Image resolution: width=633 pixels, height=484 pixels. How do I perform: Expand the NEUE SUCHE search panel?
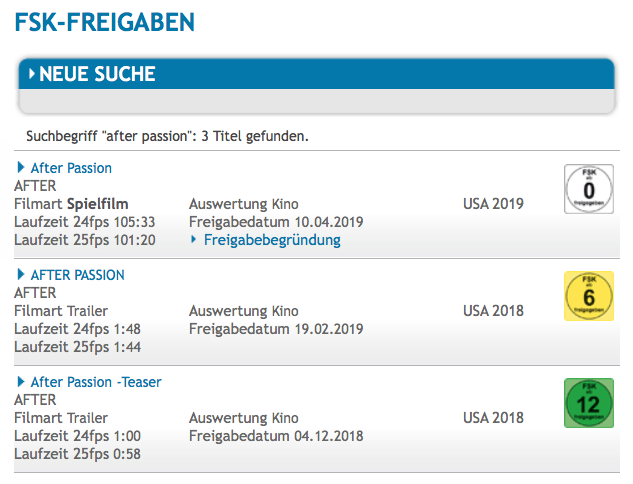coord(316,74)
